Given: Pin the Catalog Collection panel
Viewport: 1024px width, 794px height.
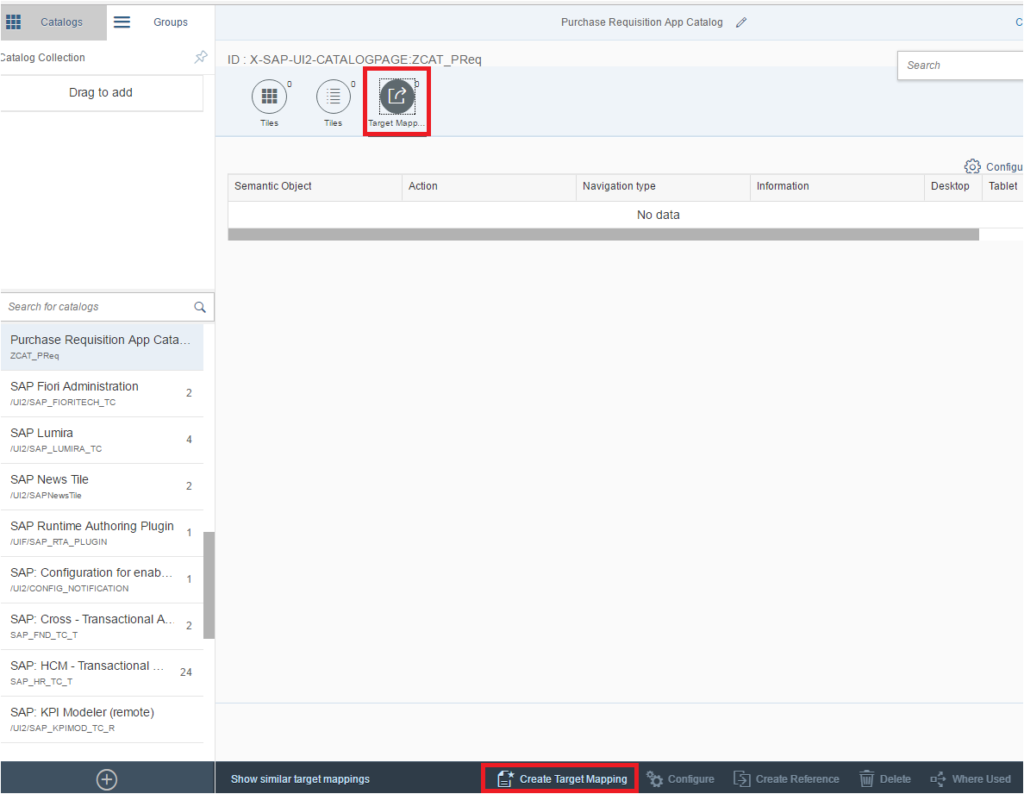Looking at the screenshot, I should (x=200, y=57).
